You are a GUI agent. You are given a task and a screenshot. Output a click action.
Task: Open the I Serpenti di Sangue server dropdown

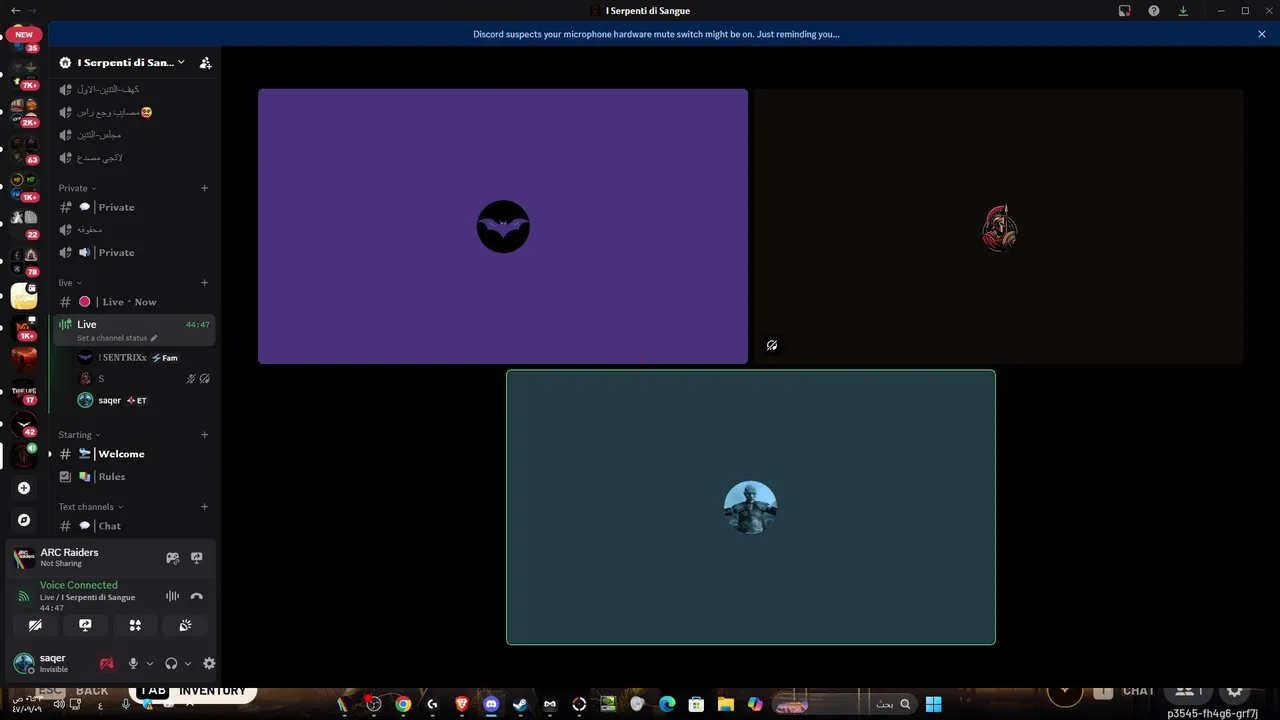coord(122,62)
